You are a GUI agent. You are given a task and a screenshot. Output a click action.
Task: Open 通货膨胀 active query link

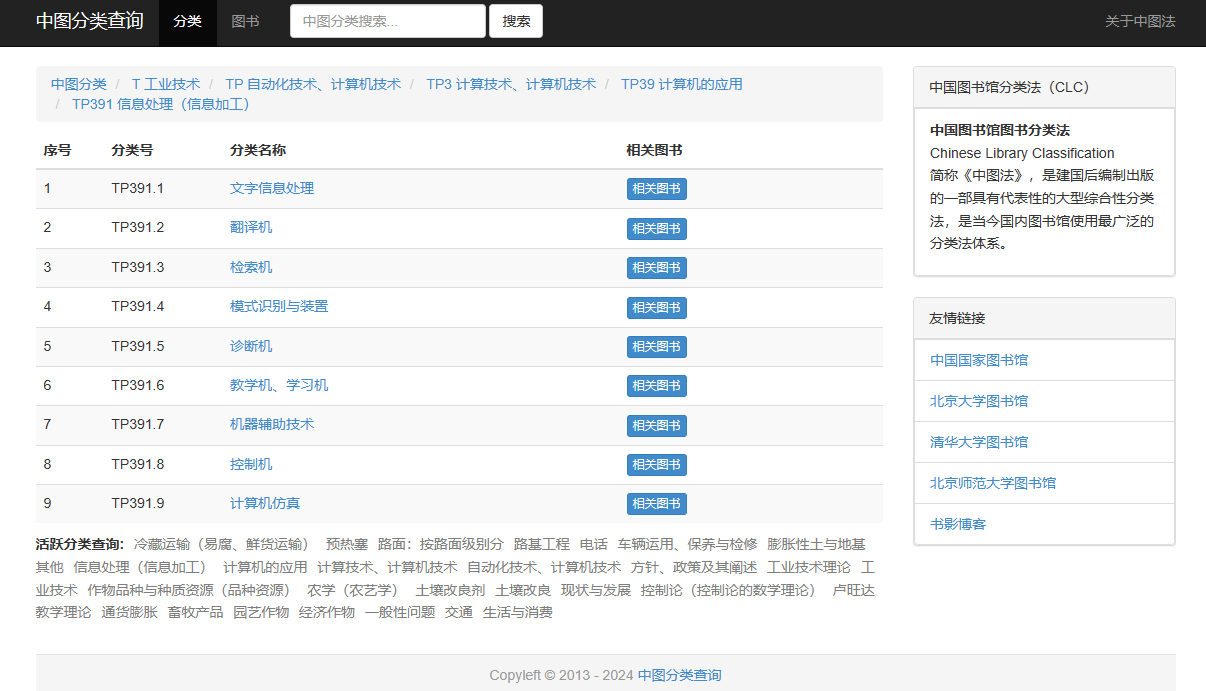pyautogui.click(x=129, y=612)
